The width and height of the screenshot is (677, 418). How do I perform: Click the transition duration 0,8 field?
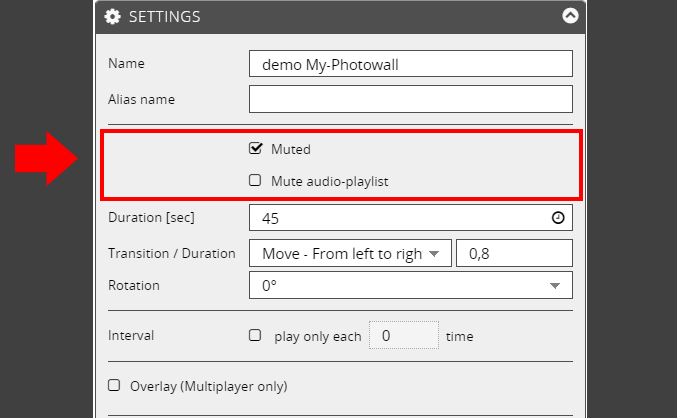[x=514, y=253]
